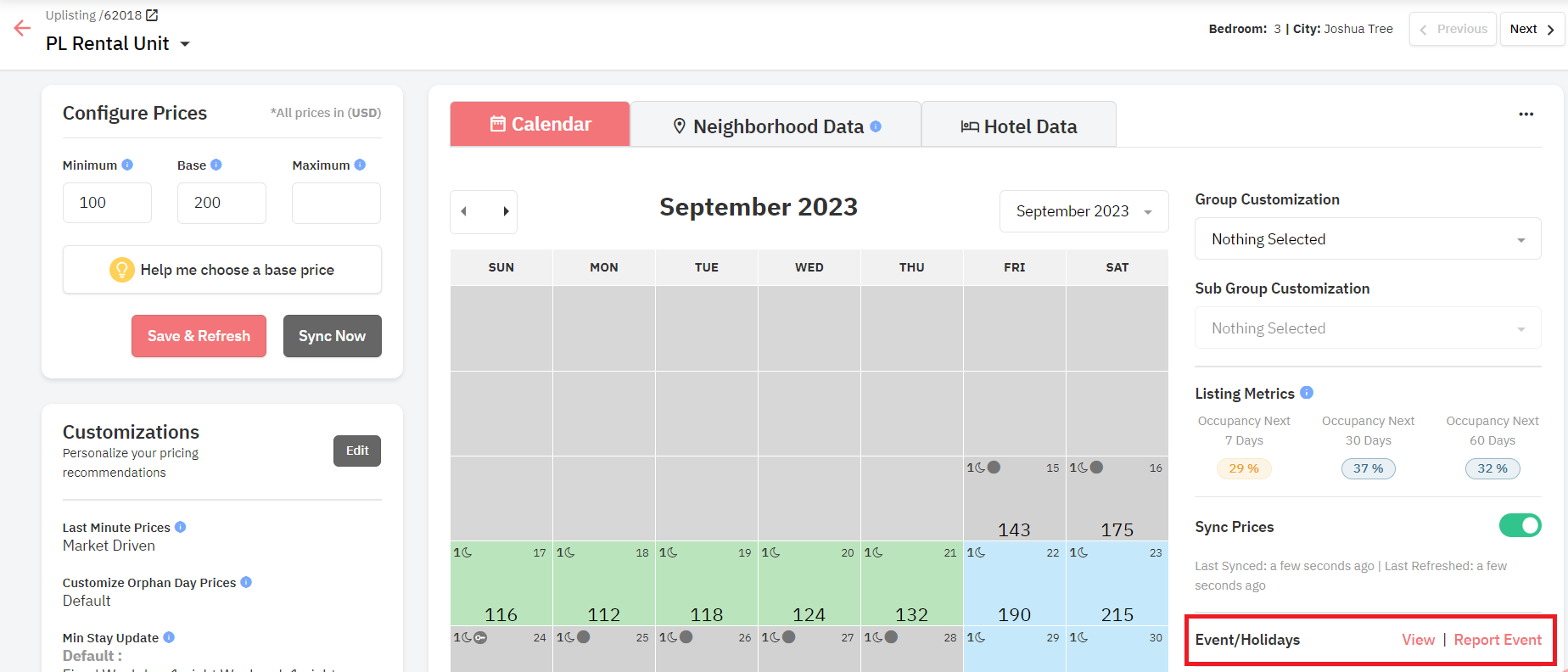Screen dimensions: 1568x672
Task: Click the key icon on September 24
Action: (480, 637)
